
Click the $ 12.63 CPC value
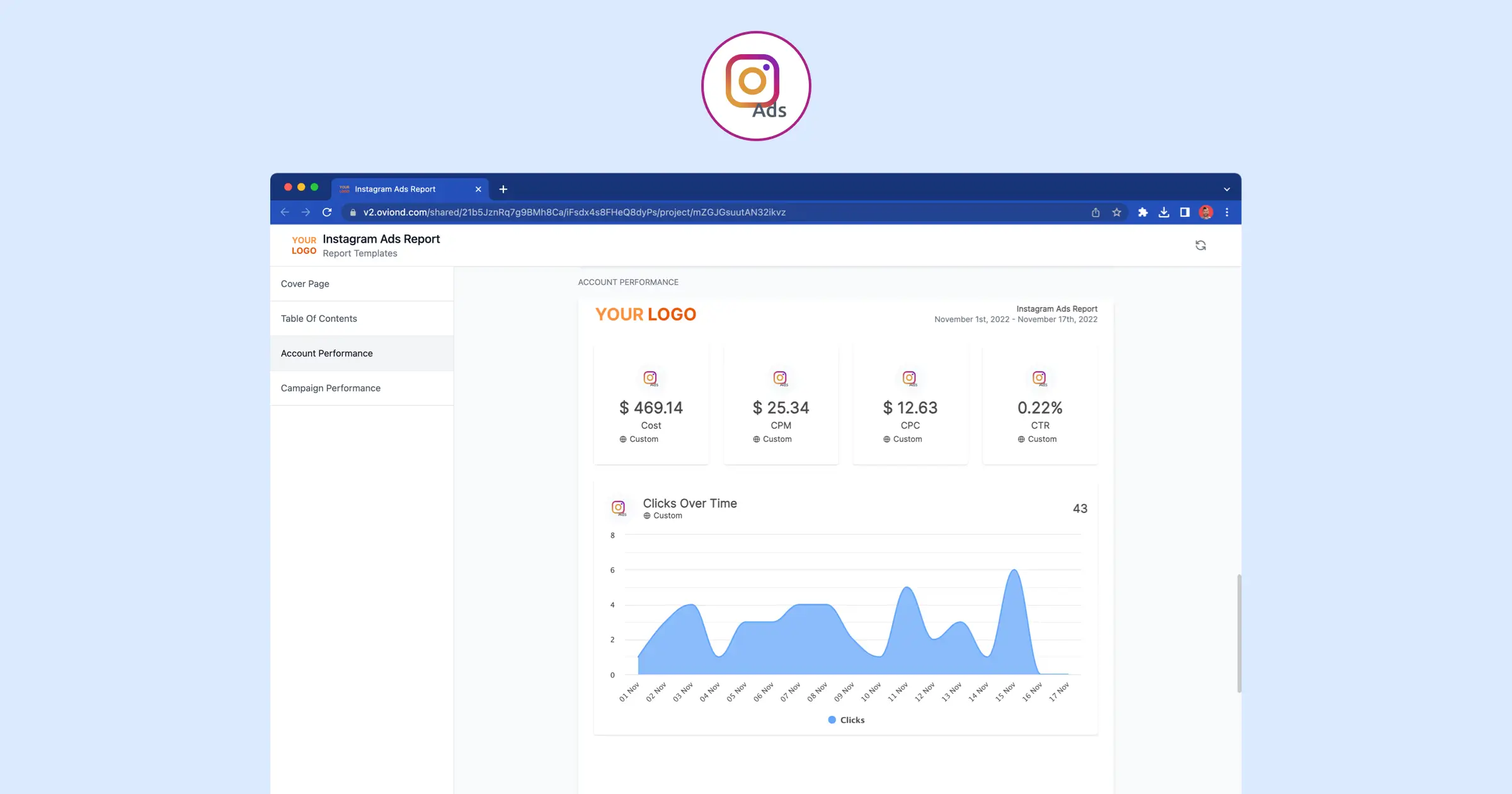click(910, 408)
